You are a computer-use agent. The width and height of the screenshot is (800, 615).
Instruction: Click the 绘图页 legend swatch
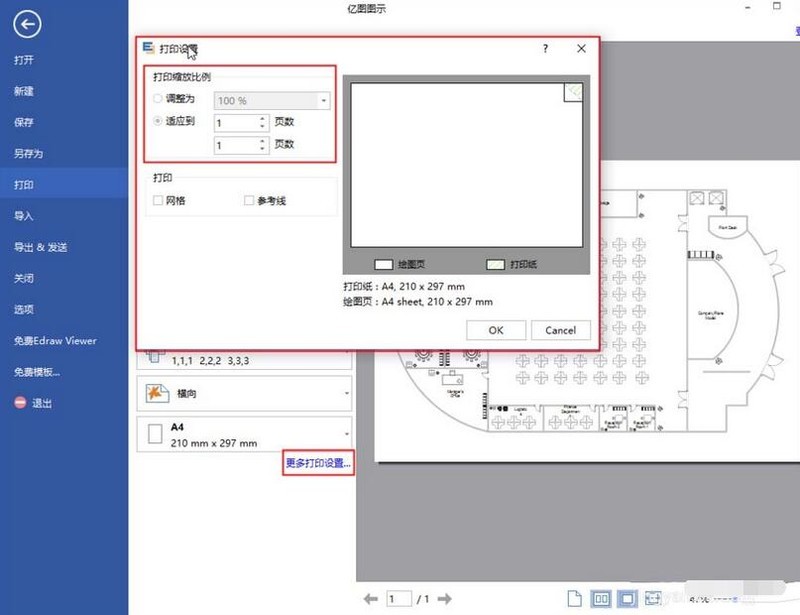click(x=383, y=264)
